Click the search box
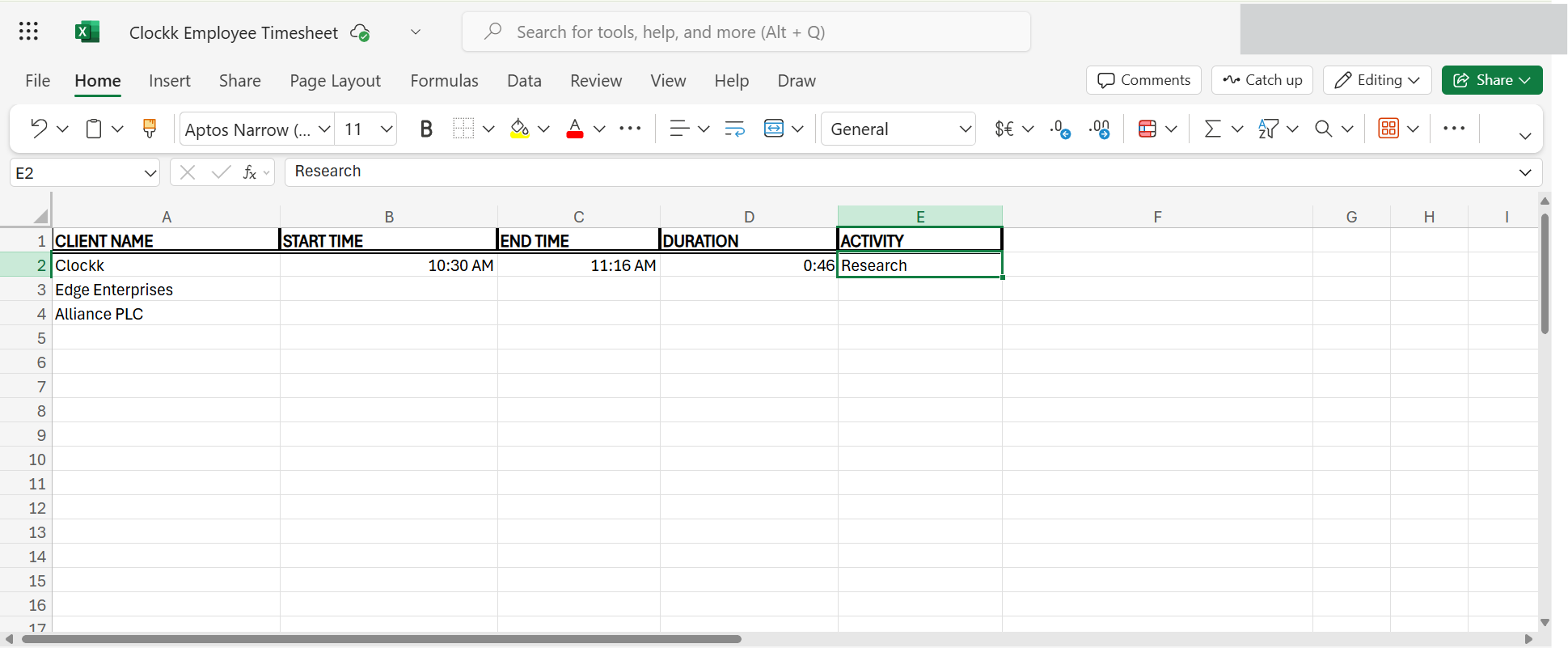The width and height of the screenshot is (1568, 648). 746,32
